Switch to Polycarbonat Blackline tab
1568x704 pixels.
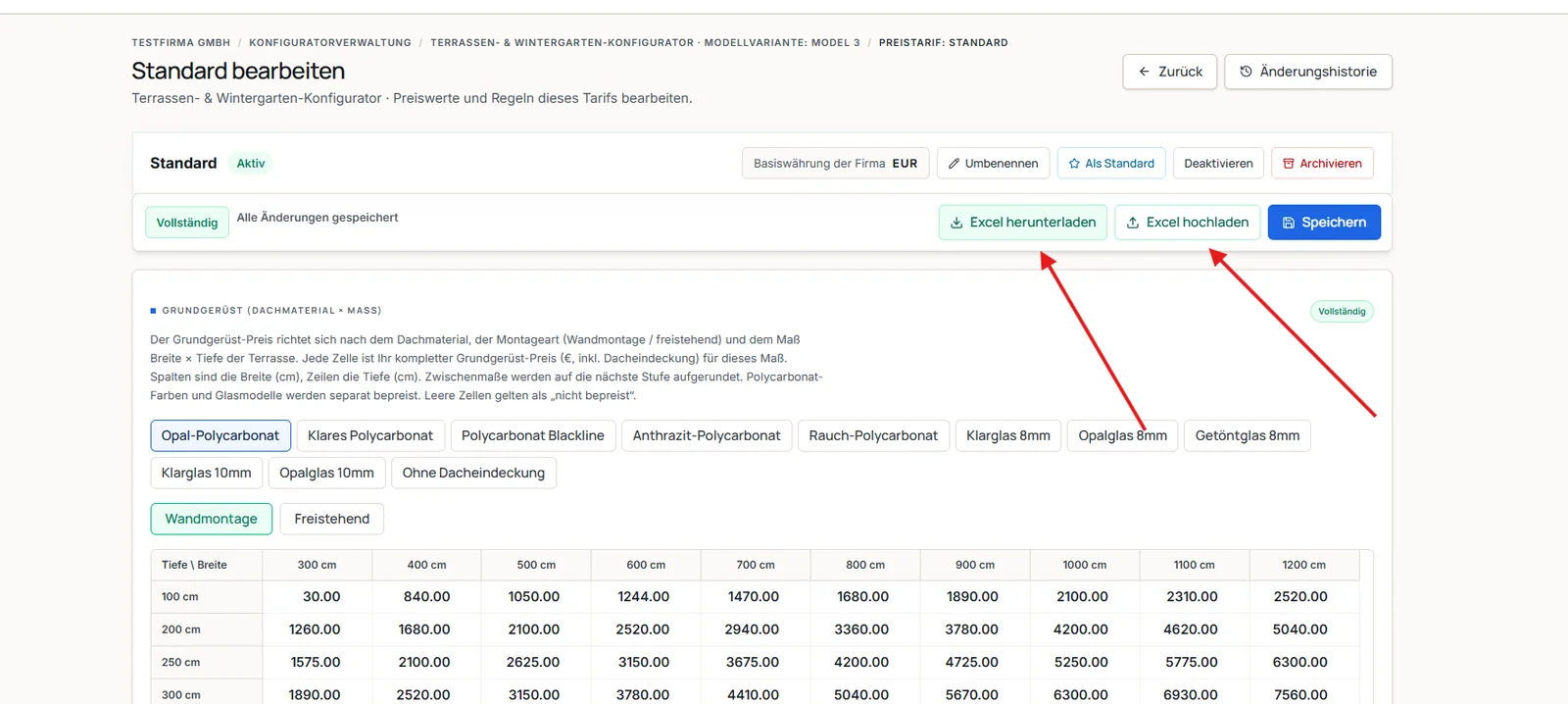coord(533,435)
